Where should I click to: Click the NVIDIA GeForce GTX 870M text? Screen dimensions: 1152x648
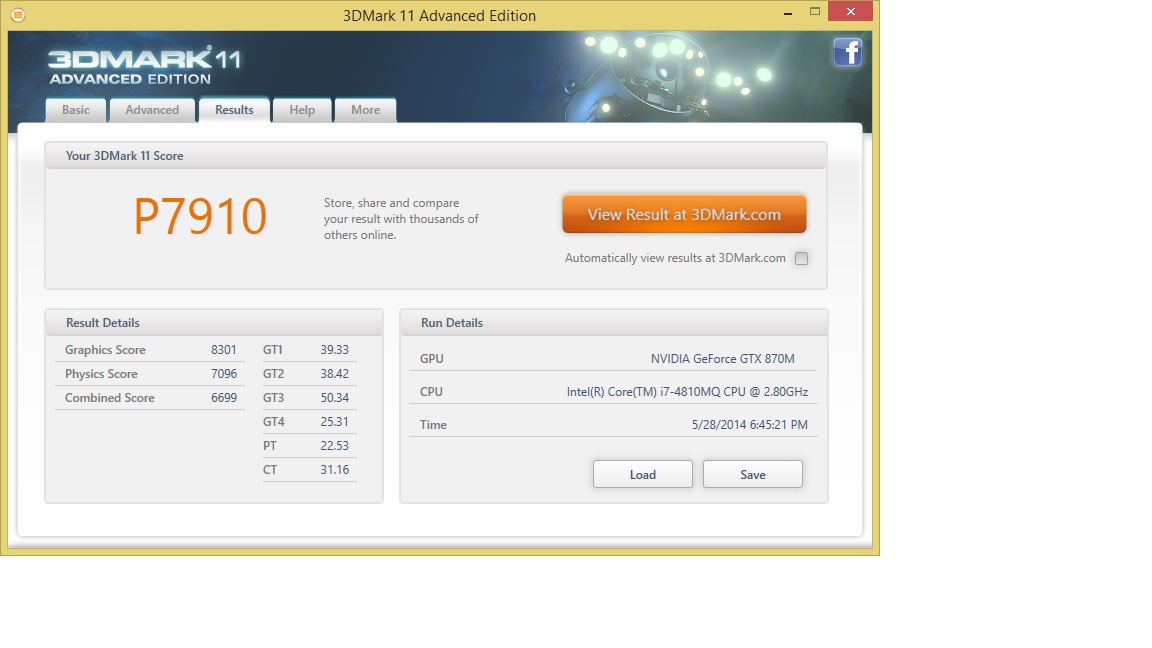[722, 359]
